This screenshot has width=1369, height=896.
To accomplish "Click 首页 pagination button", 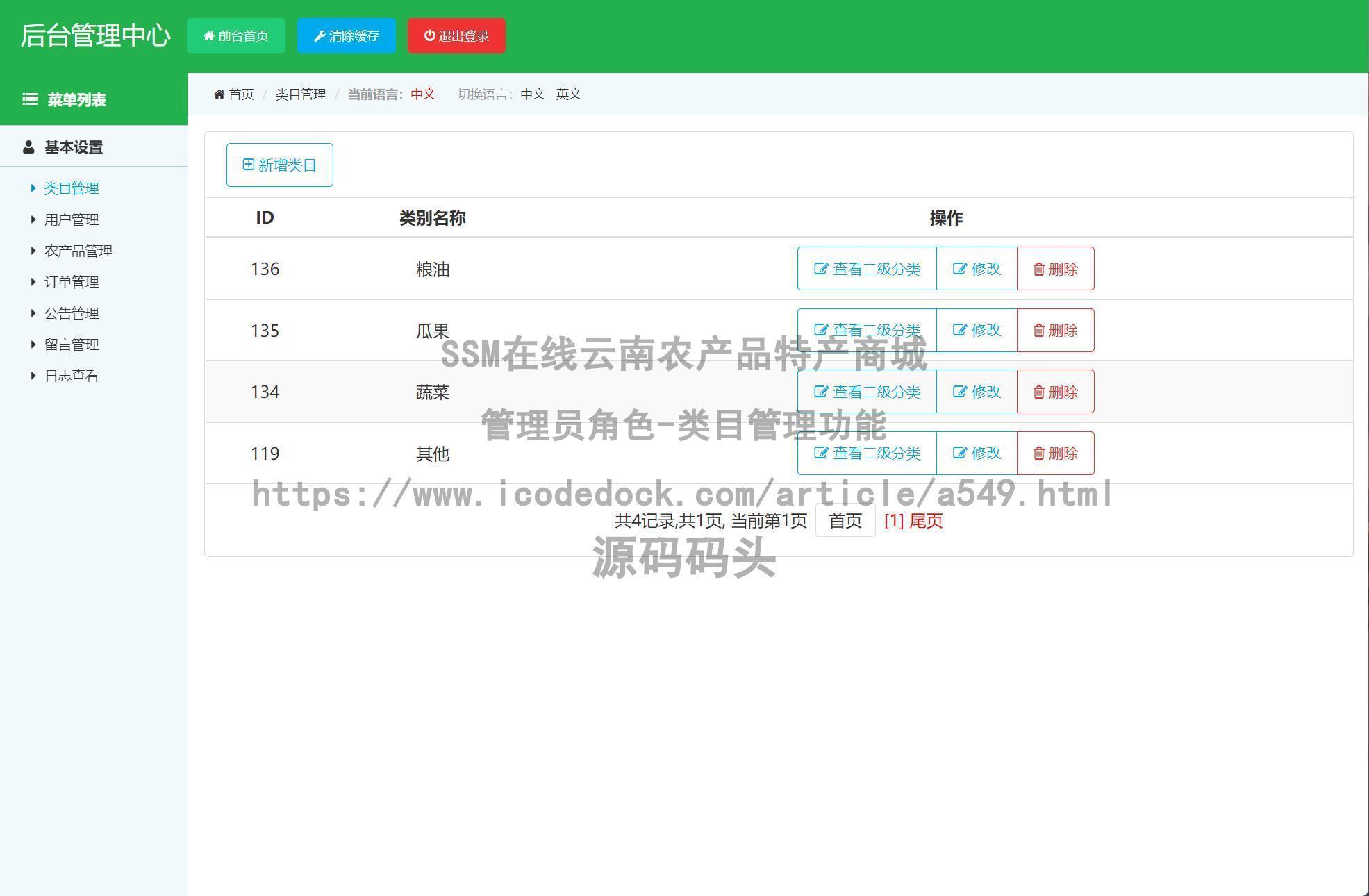I will 845,521.
